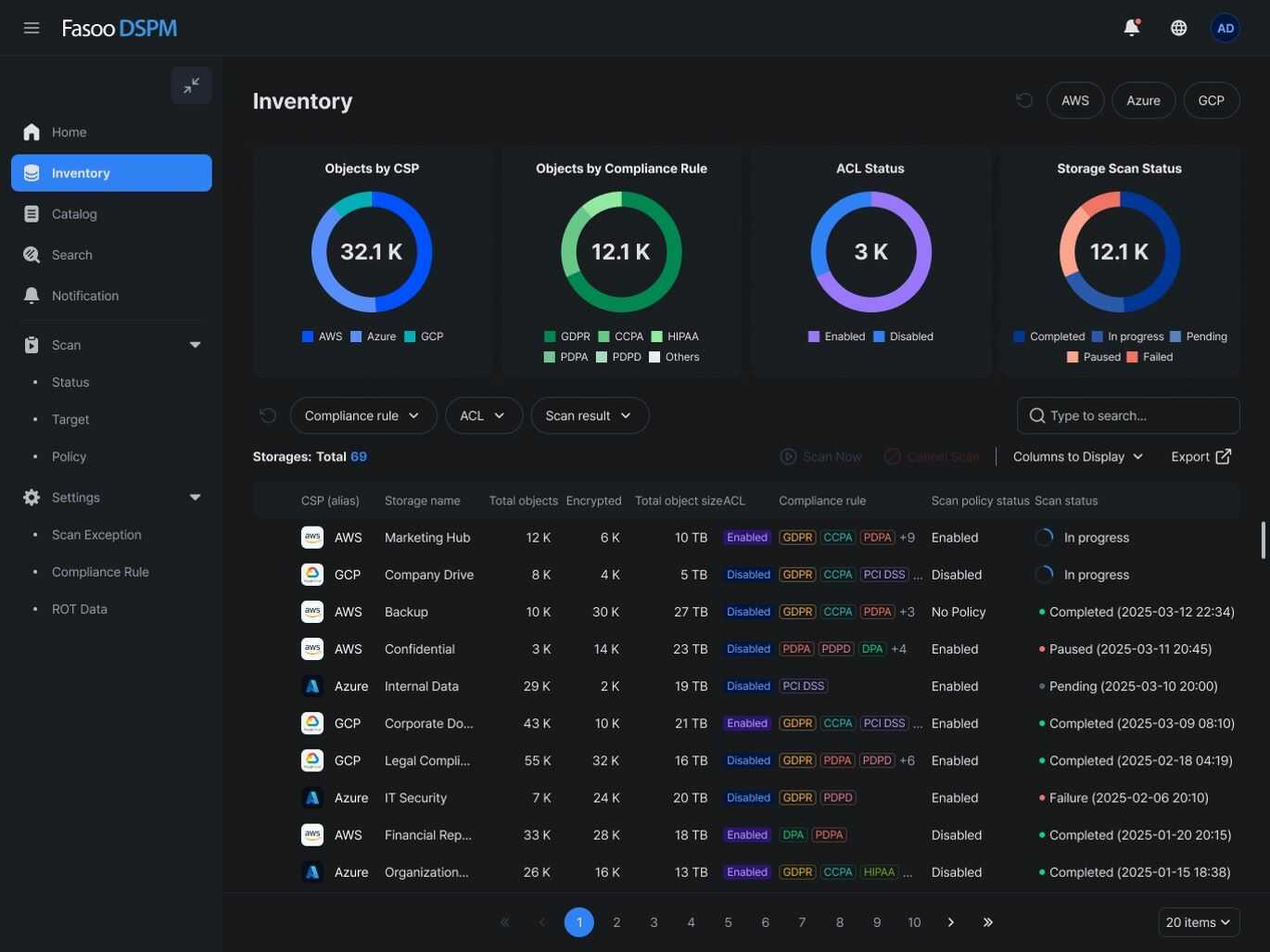The height and width of the screenshot is (952, 1270).
Task: Toggle the AWS filter chip
Action: point(1074,99)
